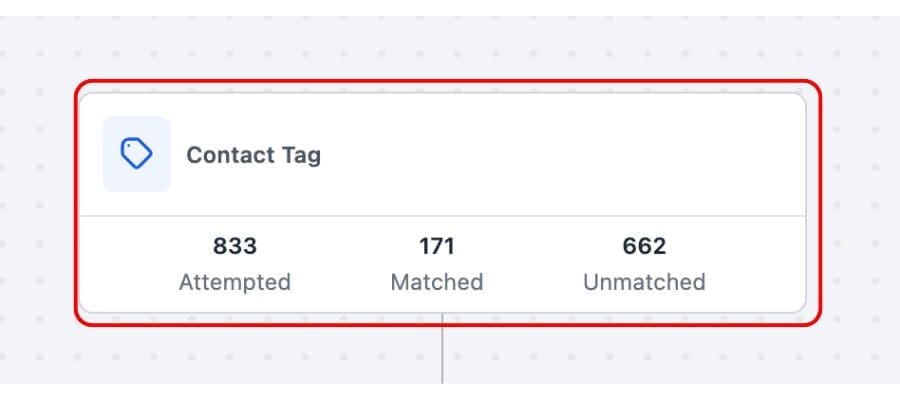
Task: Click empty header space right of Contact Tag
Action: (x=560, y=155)
